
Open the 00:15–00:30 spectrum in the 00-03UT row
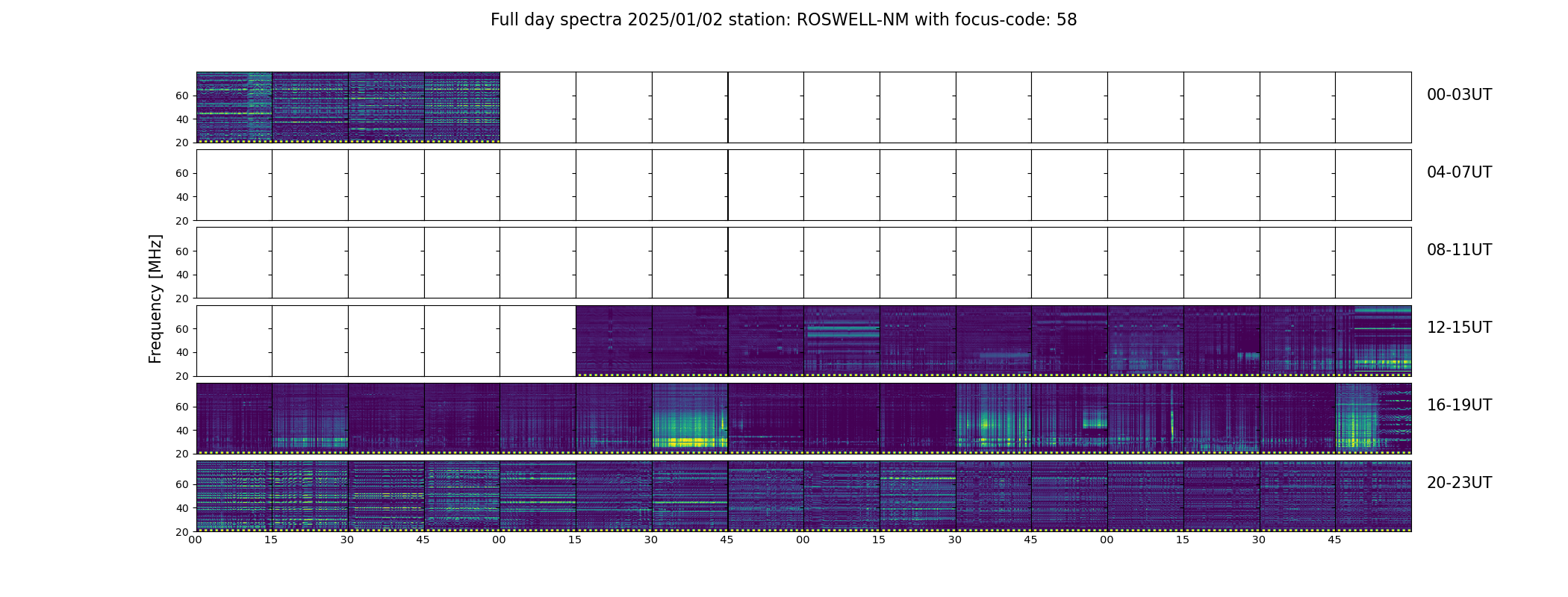(x=310, y=107)
